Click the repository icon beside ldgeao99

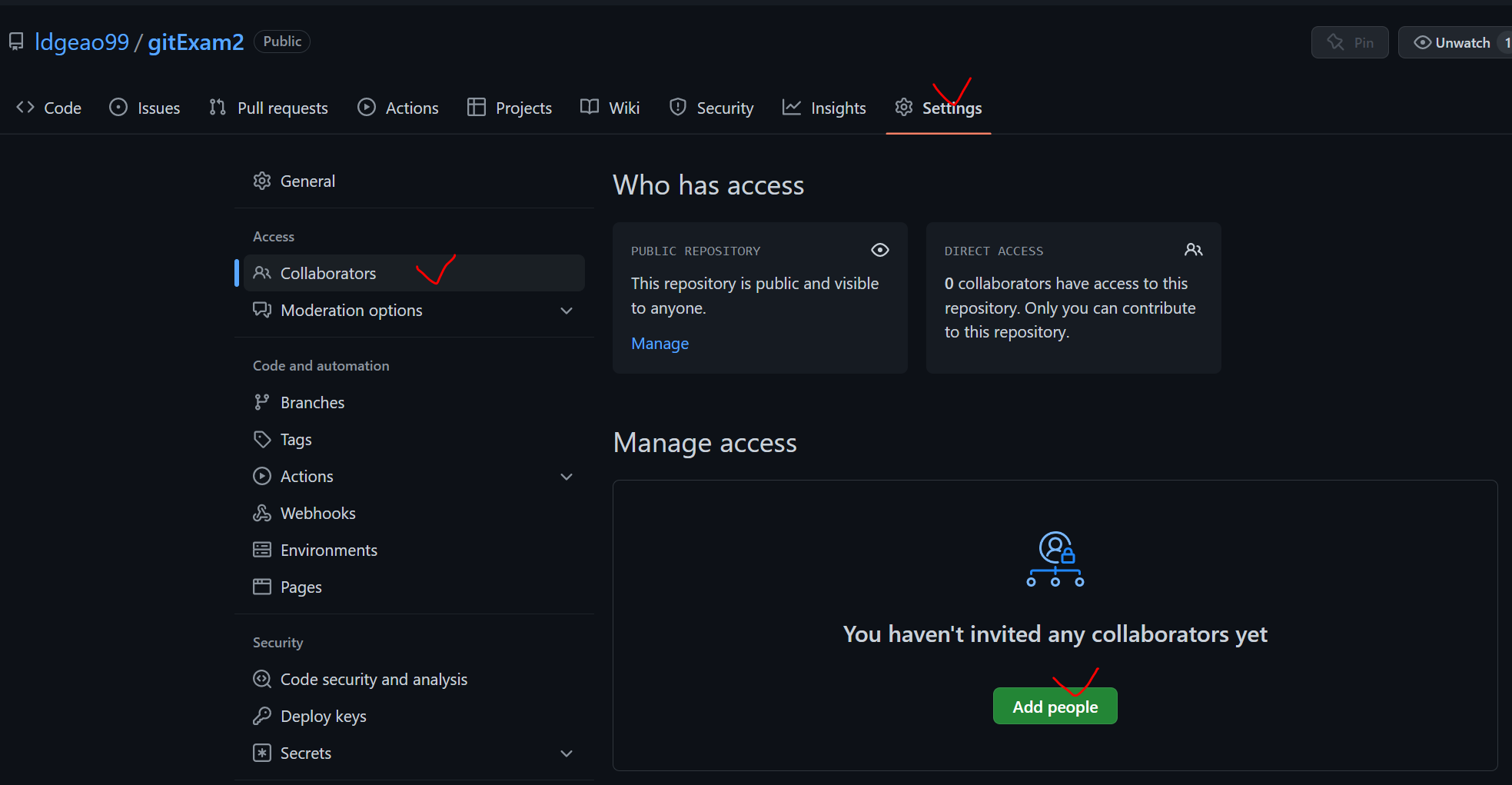pyautogui.click(x=16, y=42)
